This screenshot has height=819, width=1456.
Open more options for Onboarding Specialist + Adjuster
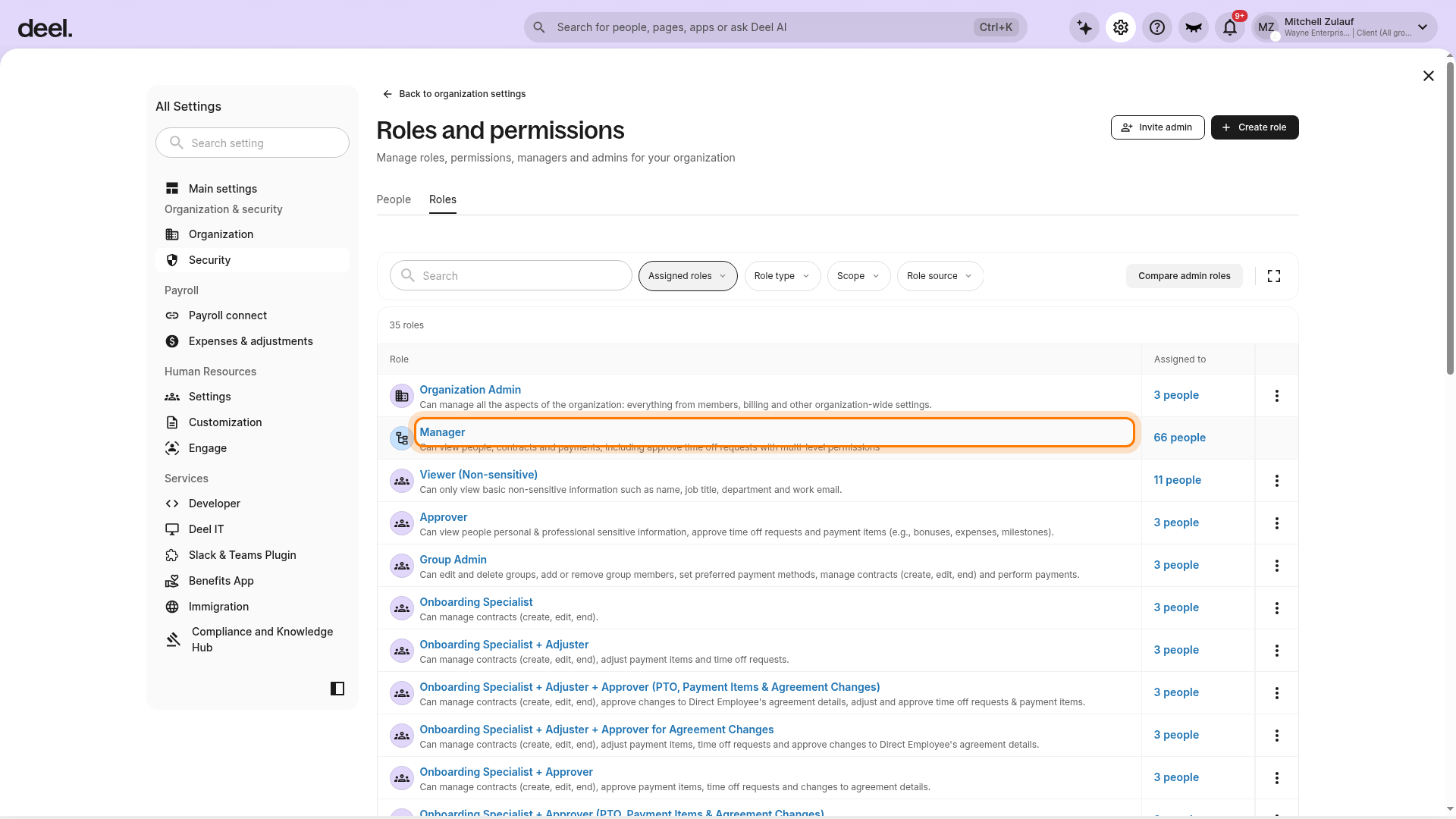(1277, 651)
